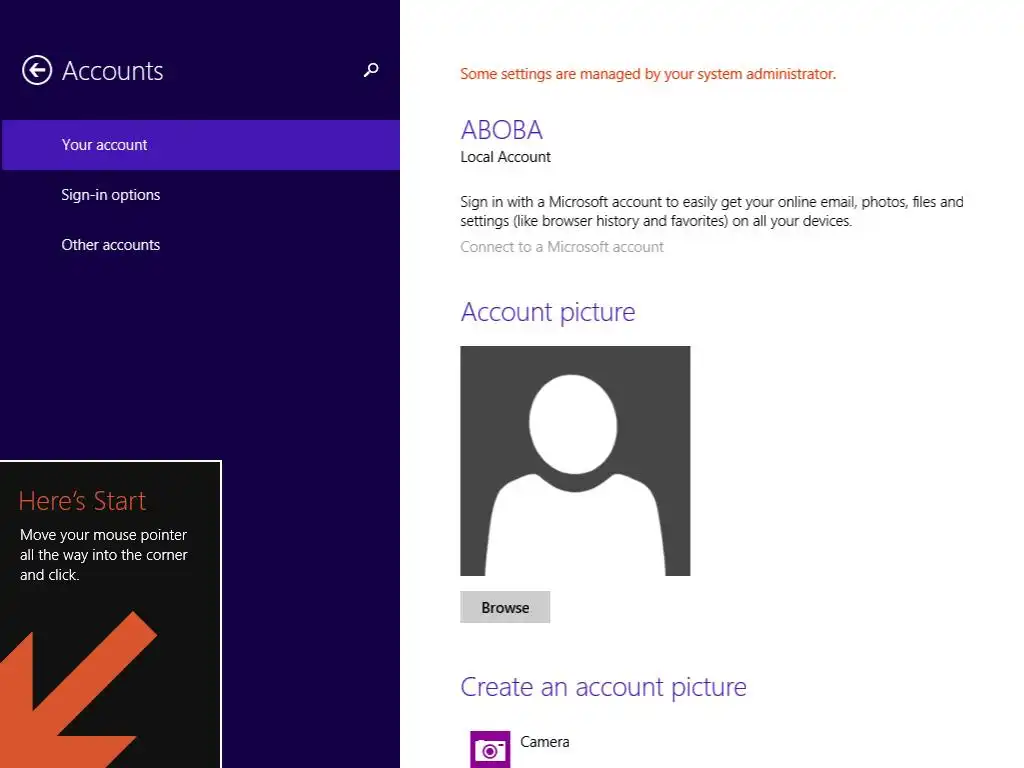This screenshot has width=1024, height=768.
Task: Click the Account picture heading
Action: (547, 312)
